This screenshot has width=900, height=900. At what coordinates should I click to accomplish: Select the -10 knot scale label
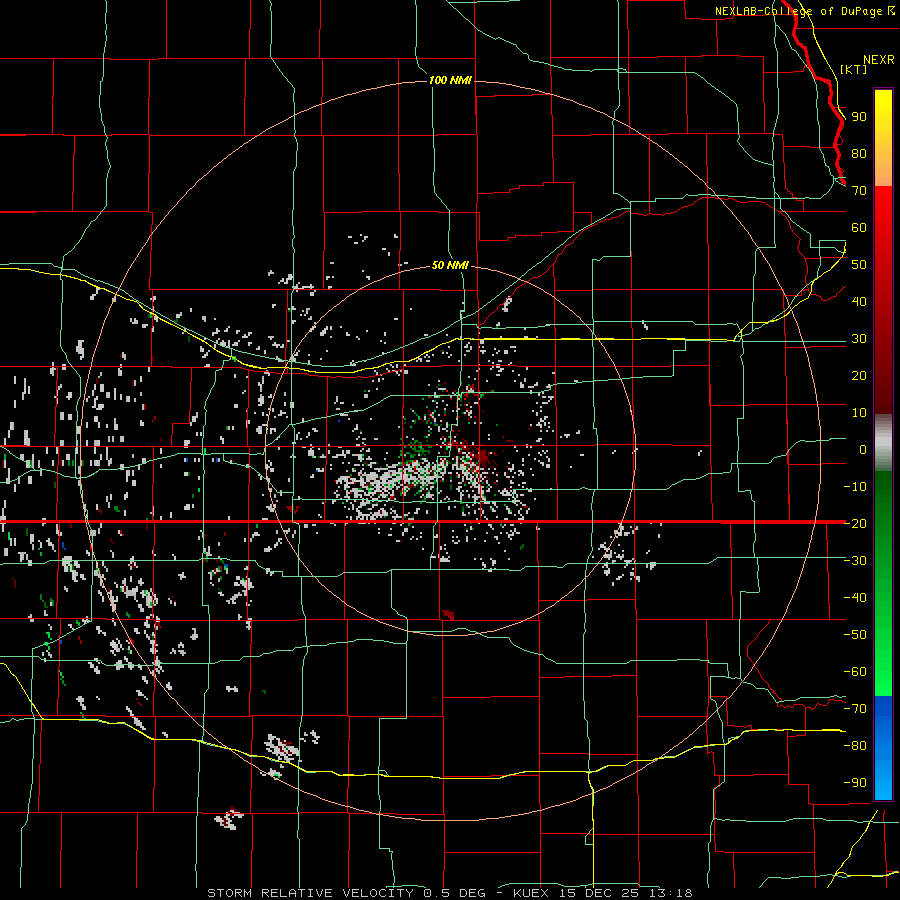(x=855, y=487)
